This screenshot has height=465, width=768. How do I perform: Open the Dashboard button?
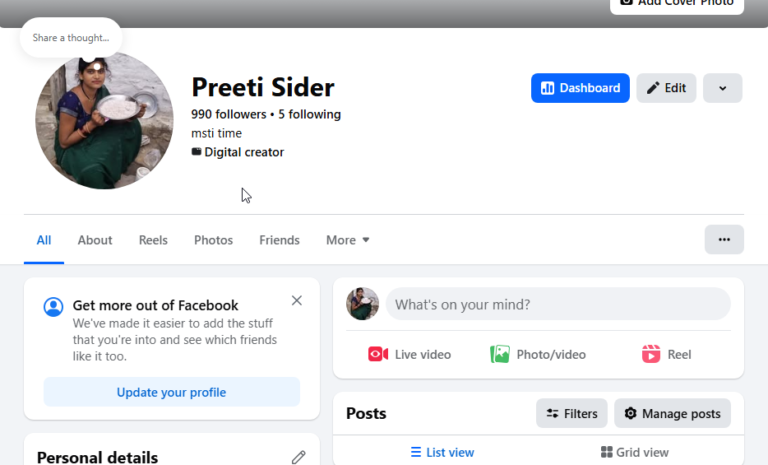580,88
